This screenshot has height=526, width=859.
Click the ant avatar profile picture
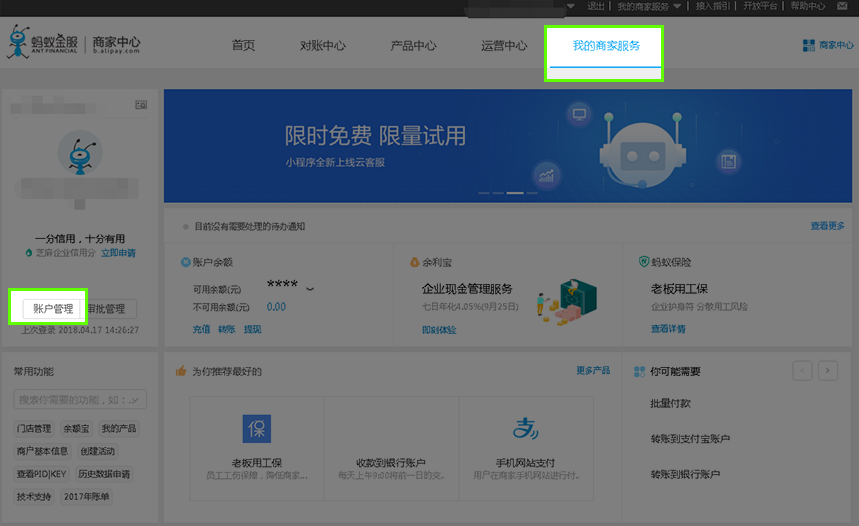pyautogui.click(x=80, y=153)
